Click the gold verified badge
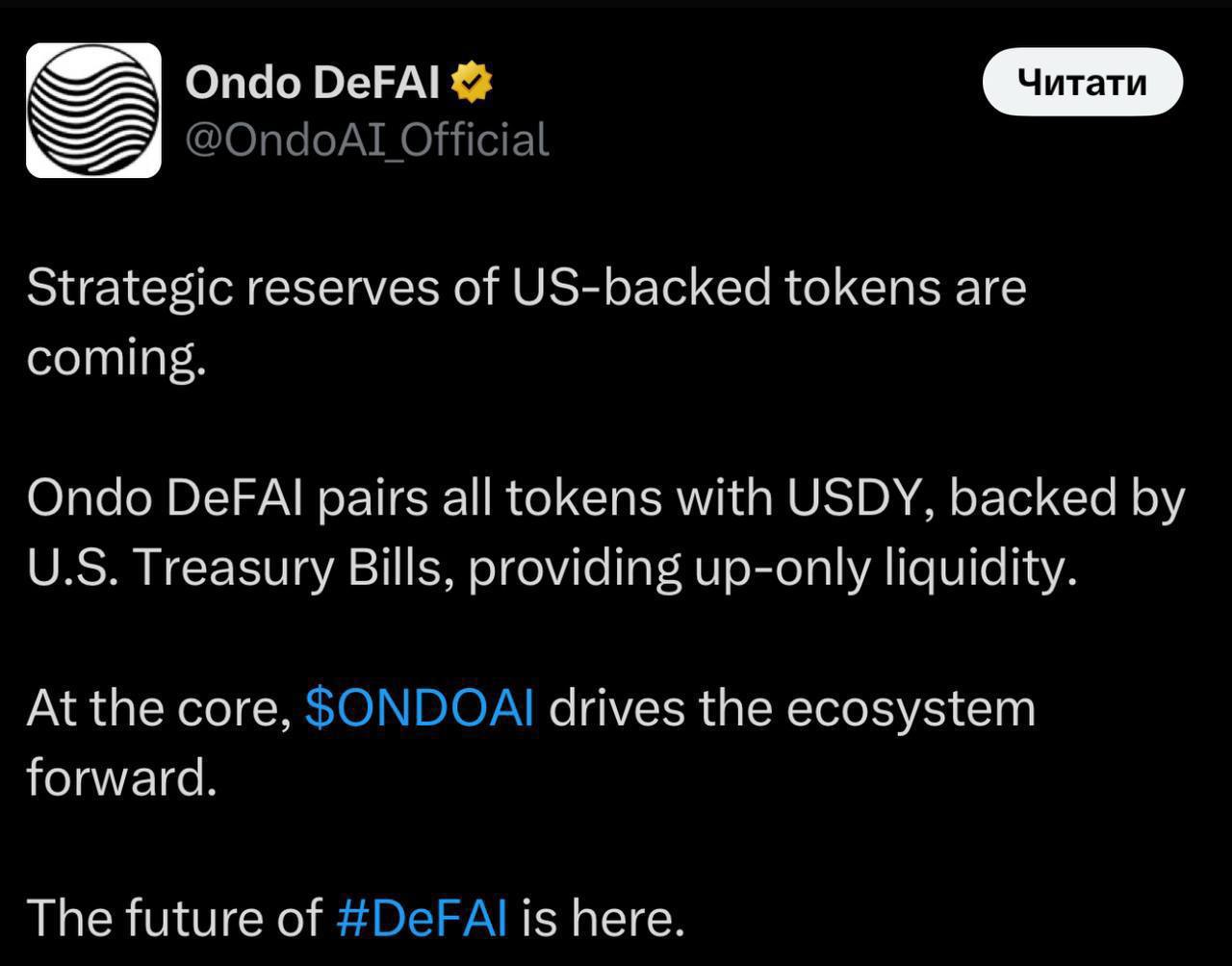The height and width of the screenshot is (966, 1232). tap(473, 83)
